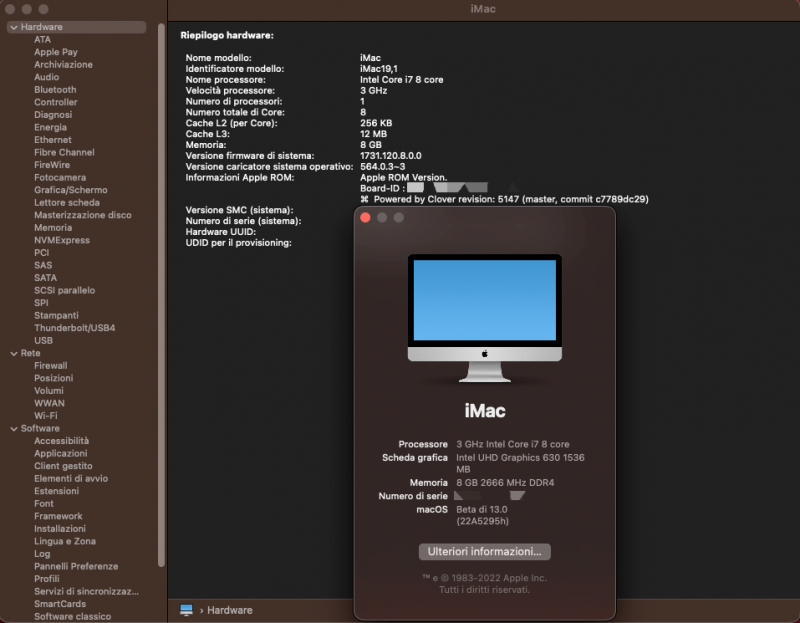The image size is (800, 623).
Task: Click the sidebar vertical scrollbar
Action: coord(161,295)
